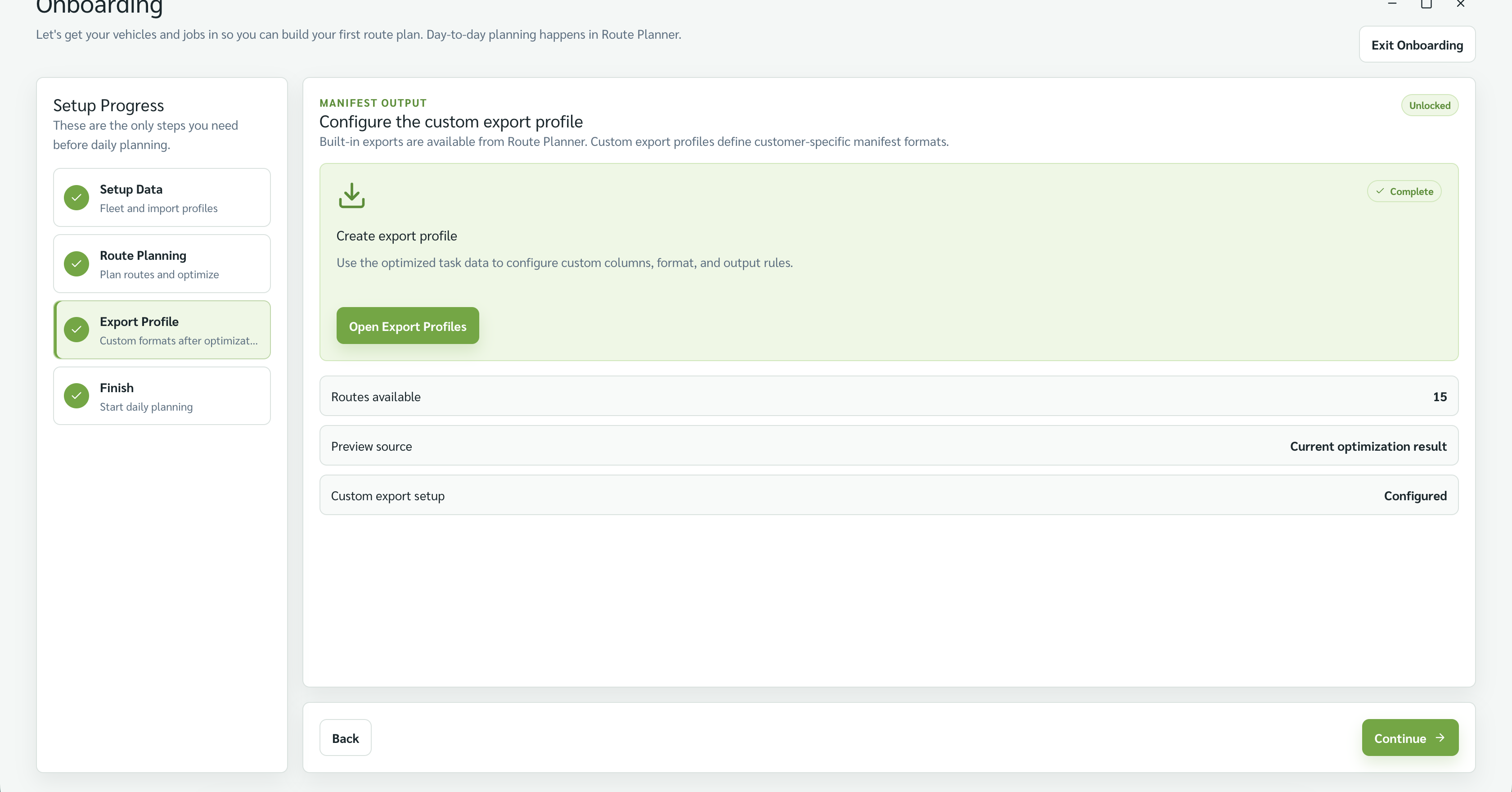This screenshot has width=1512, height=792.
Task: Click the MANIFEST OUTPUT section label
Action: [373, 103]
